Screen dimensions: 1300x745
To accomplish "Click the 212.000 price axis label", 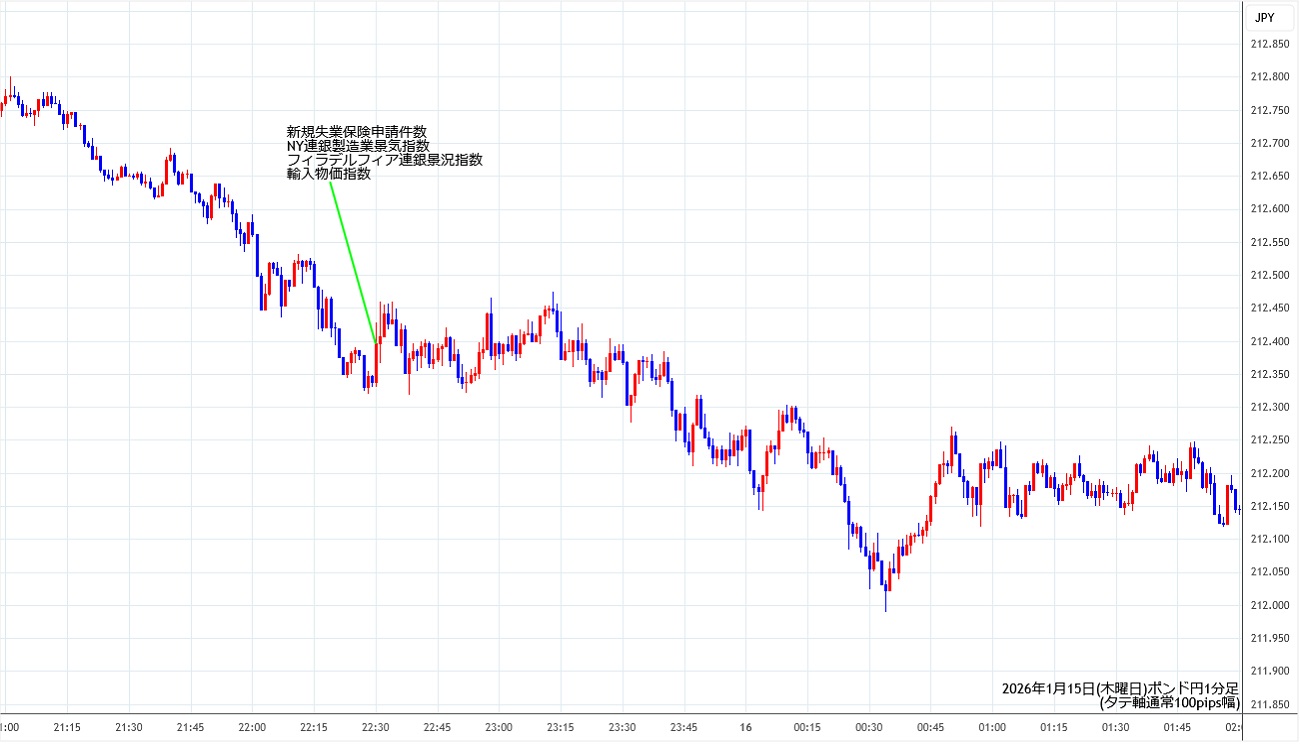I will pos(1269,605).
